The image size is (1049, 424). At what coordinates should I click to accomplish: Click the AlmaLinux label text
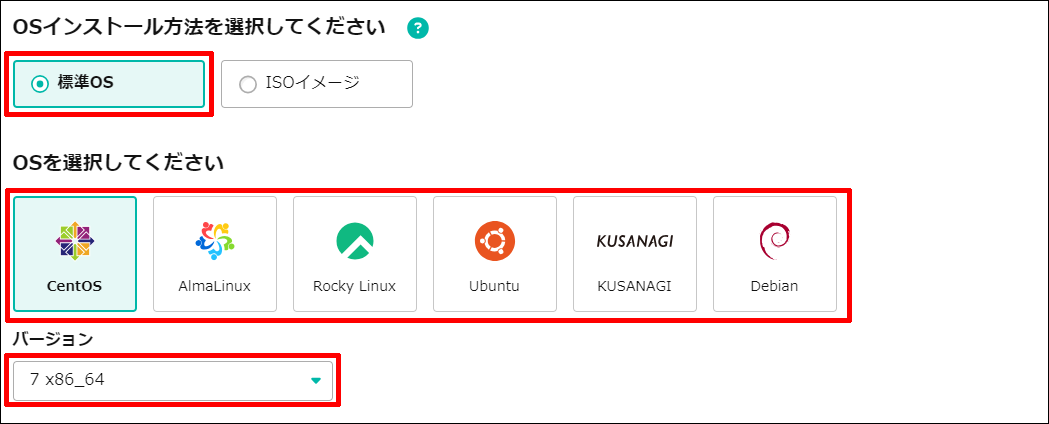click(215, 287)
